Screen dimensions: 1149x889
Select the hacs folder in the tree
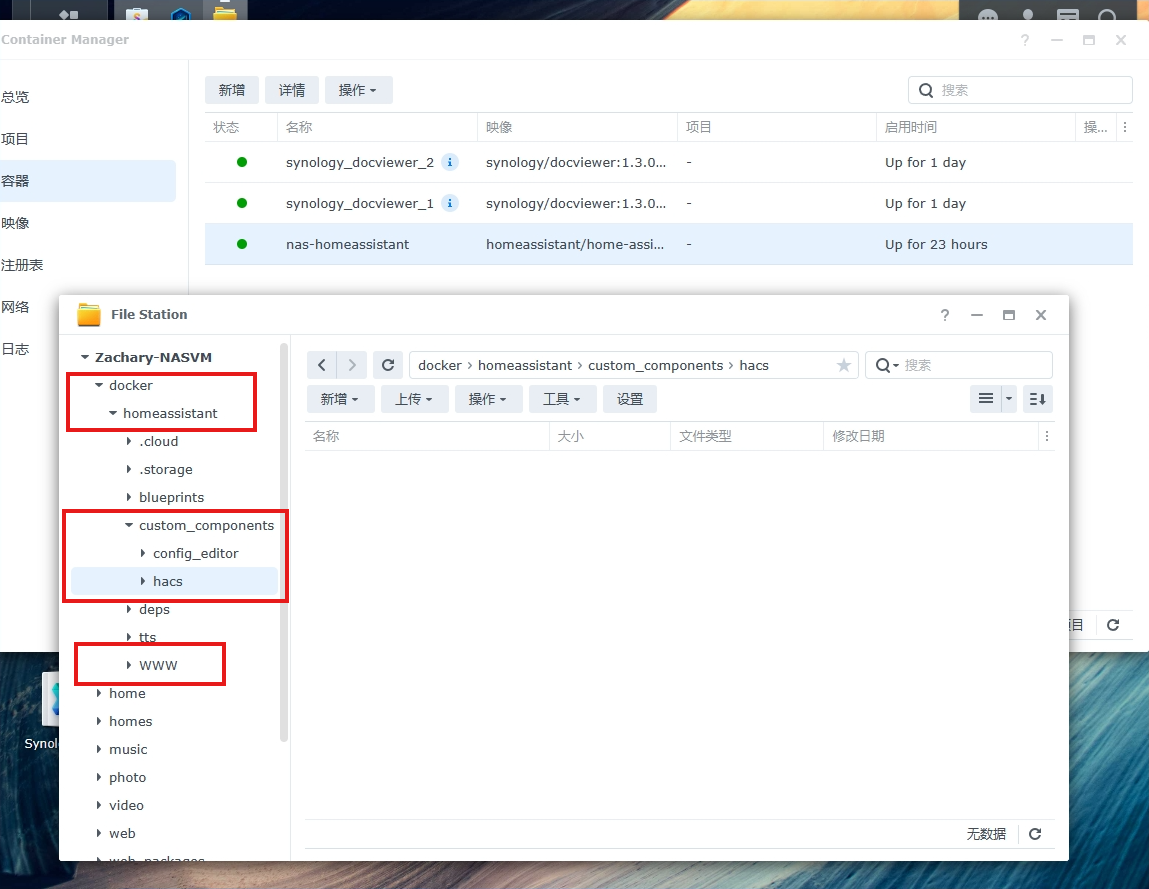coord(174,581)
